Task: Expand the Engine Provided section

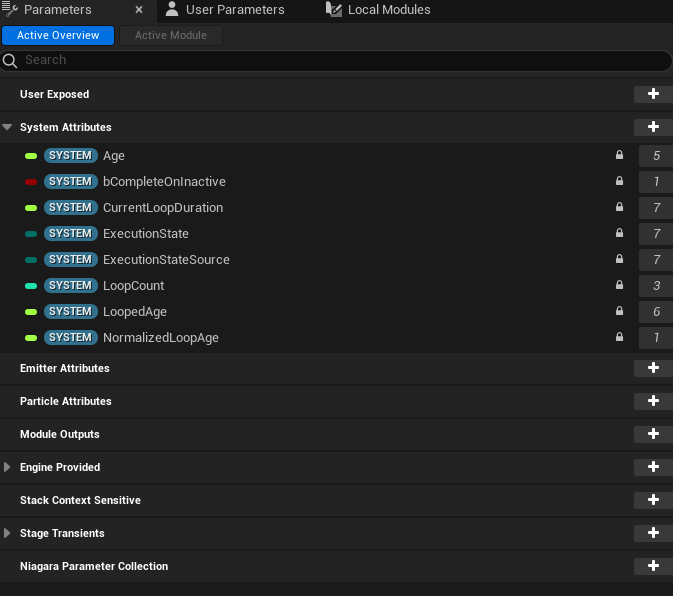Action: click(x=7, y=467)
